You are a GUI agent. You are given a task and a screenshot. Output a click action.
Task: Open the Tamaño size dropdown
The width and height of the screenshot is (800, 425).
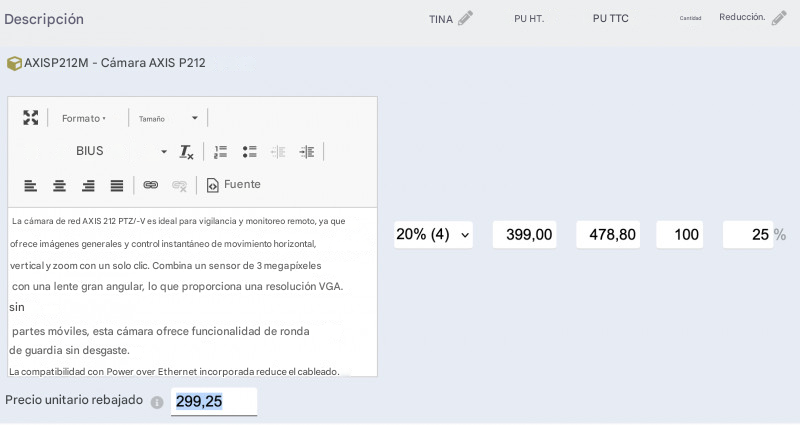click(x=168, y=118)
